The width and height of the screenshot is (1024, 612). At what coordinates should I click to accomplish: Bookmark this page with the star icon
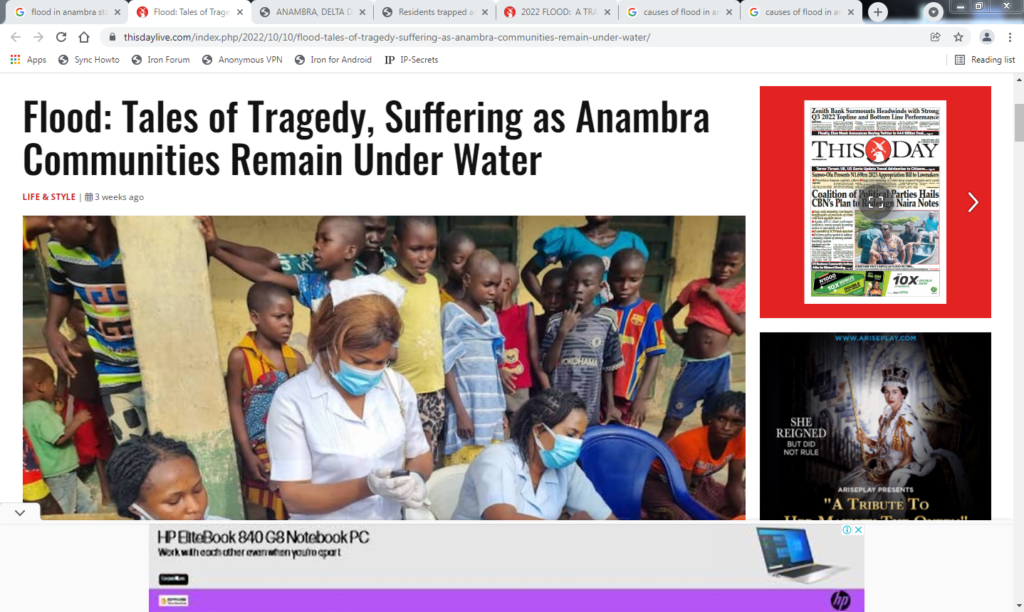point(958,37)
